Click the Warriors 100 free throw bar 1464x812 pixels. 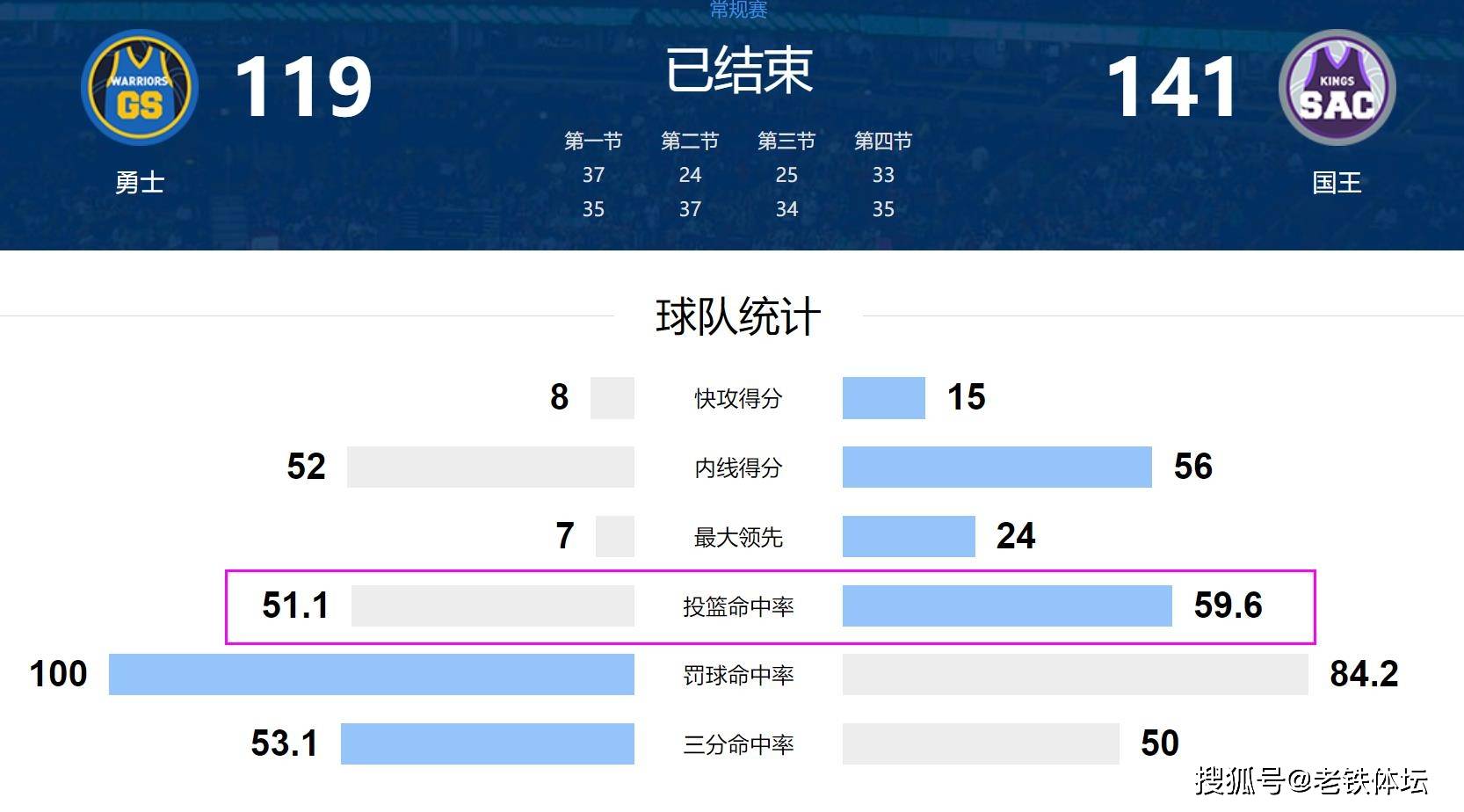(x=372, y=674)
